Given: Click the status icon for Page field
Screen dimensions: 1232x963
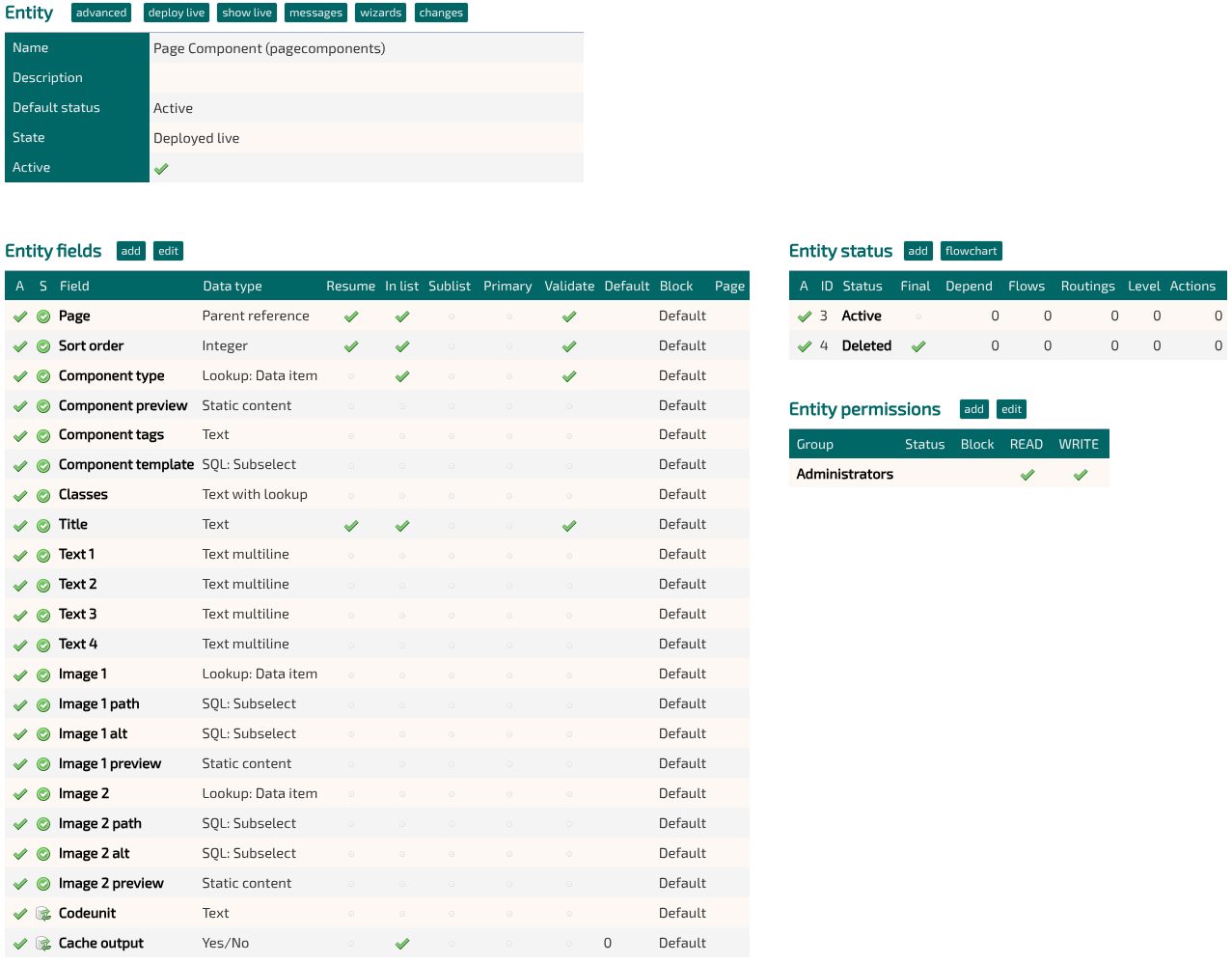Looking at the screenshot, I should tap(43, 316).
